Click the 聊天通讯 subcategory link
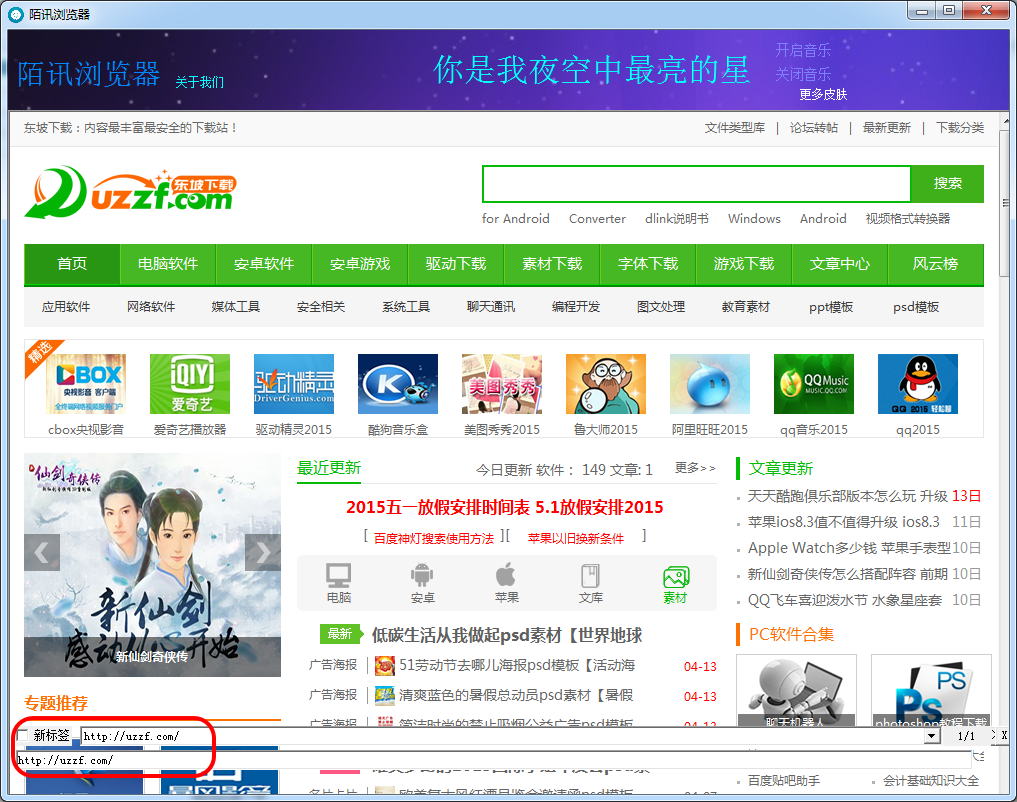The width and height of the screenshot is (1017, 802). [x=491, y=307]
